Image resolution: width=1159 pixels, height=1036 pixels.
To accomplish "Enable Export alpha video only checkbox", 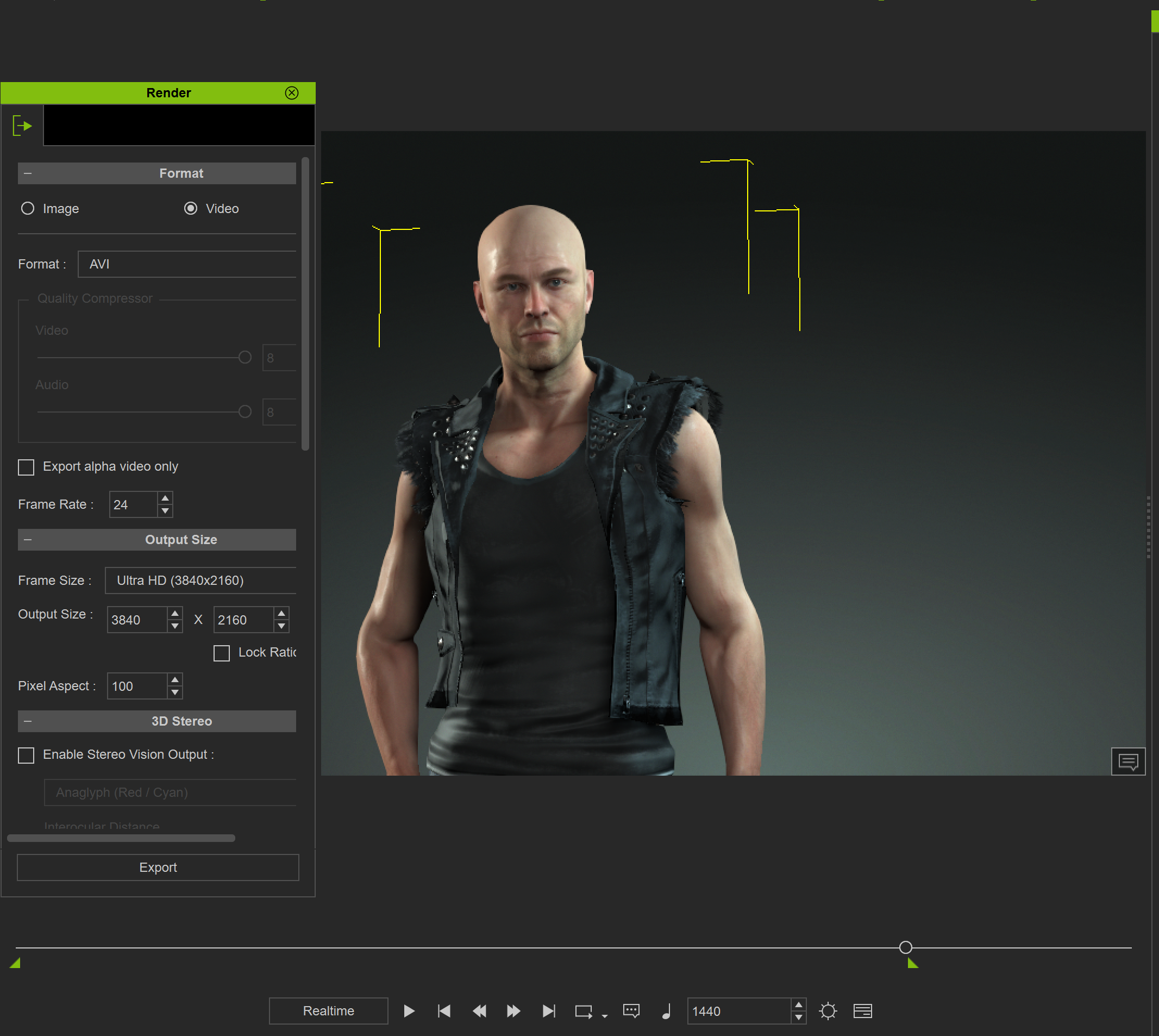I will point(26,467).
